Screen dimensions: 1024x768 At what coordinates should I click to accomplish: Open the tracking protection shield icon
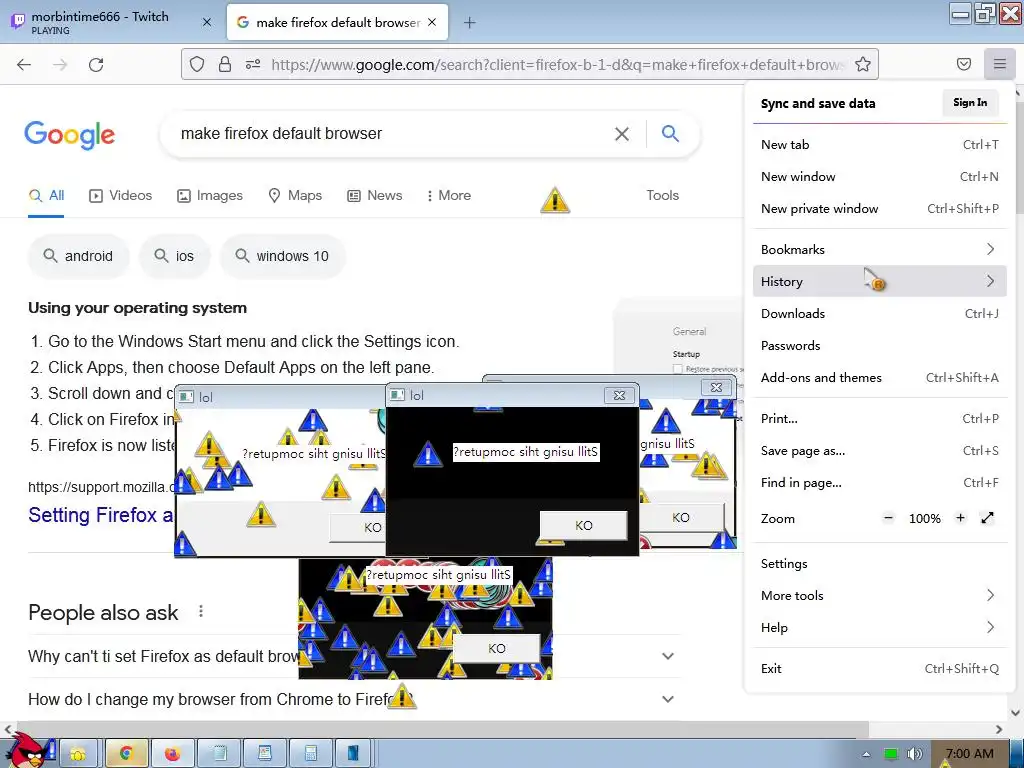(x=197, y=64)
